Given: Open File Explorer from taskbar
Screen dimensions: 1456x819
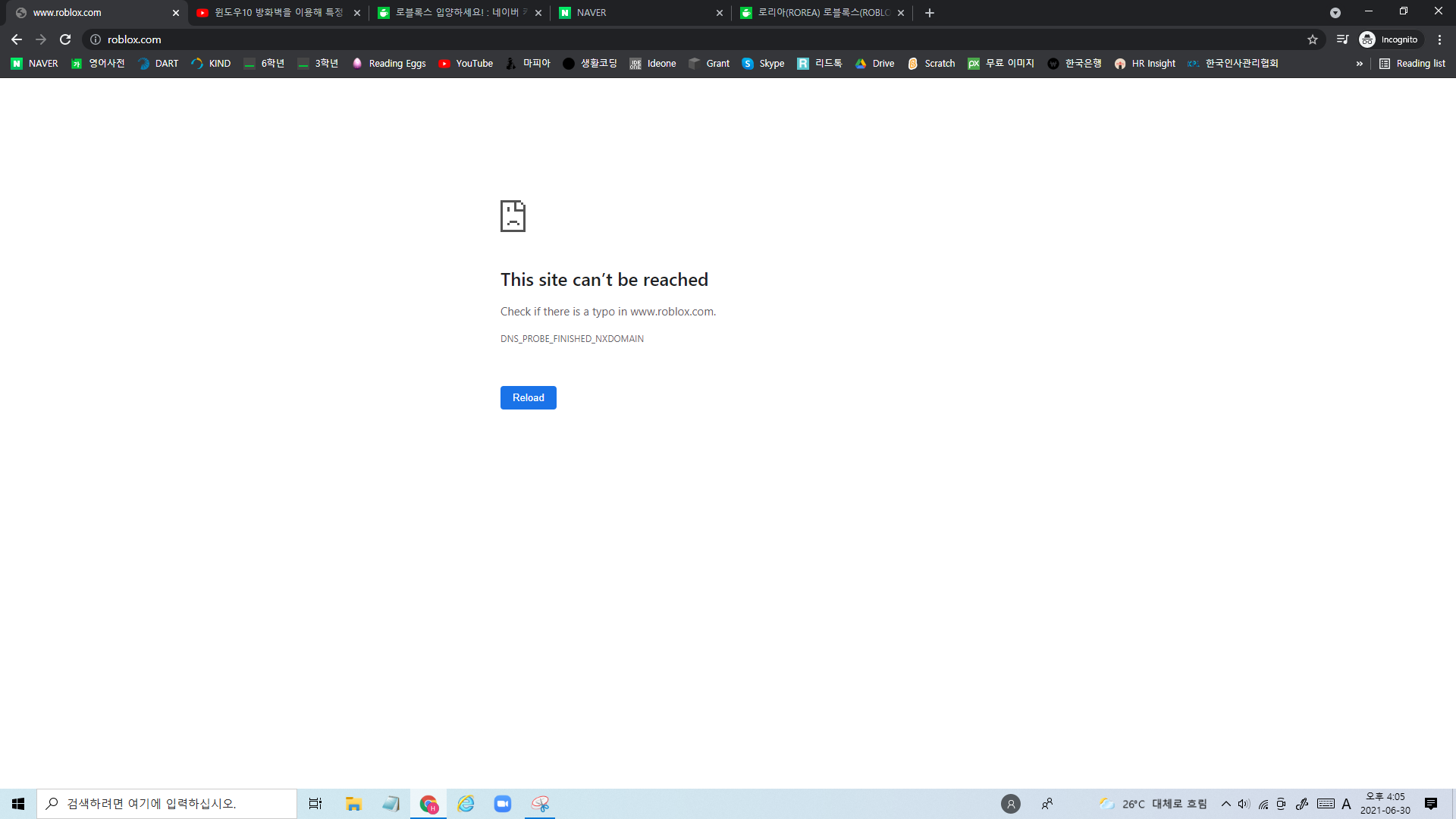Looking at the screenshot, I should [x=353, y=804].
